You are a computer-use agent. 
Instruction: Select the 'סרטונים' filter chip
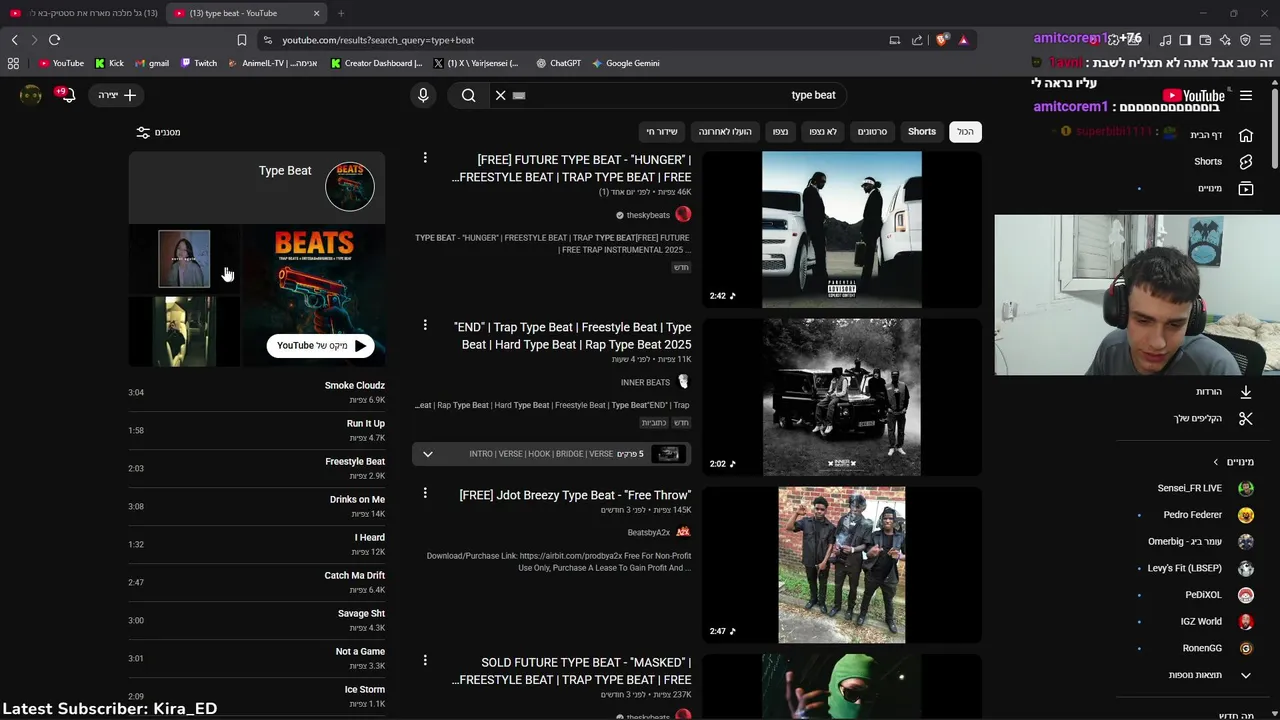tap(872, 132)
